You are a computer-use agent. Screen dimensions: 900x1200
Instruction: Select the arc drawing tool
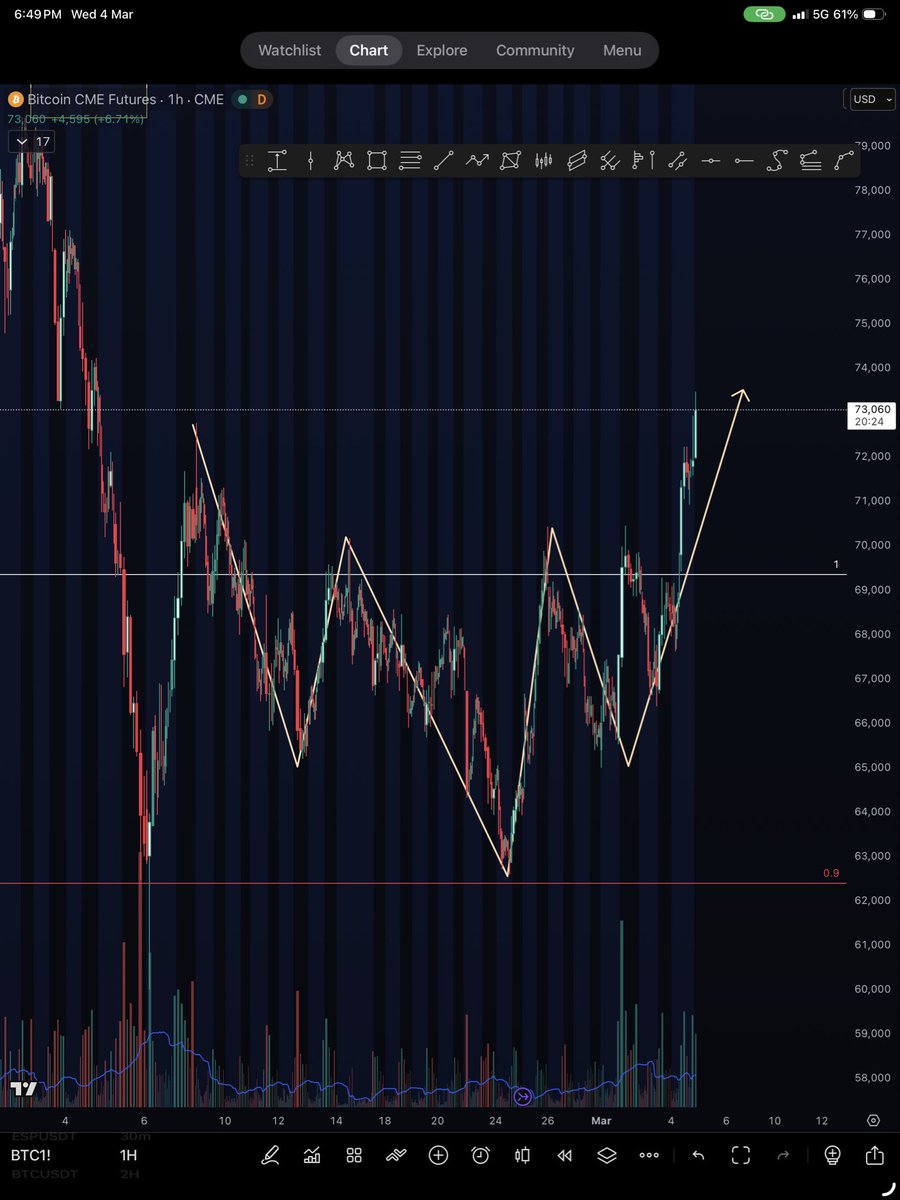[x=845, y=160]
